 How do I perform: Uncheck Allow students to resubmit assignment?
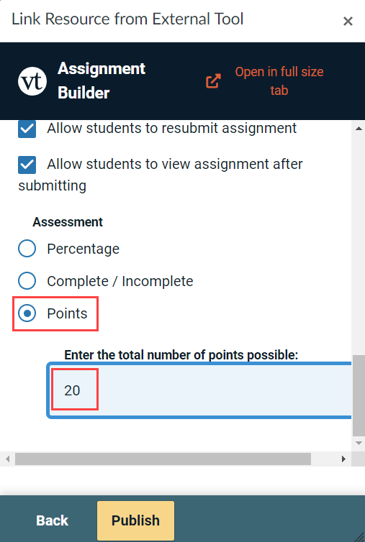tap(27, 129)
